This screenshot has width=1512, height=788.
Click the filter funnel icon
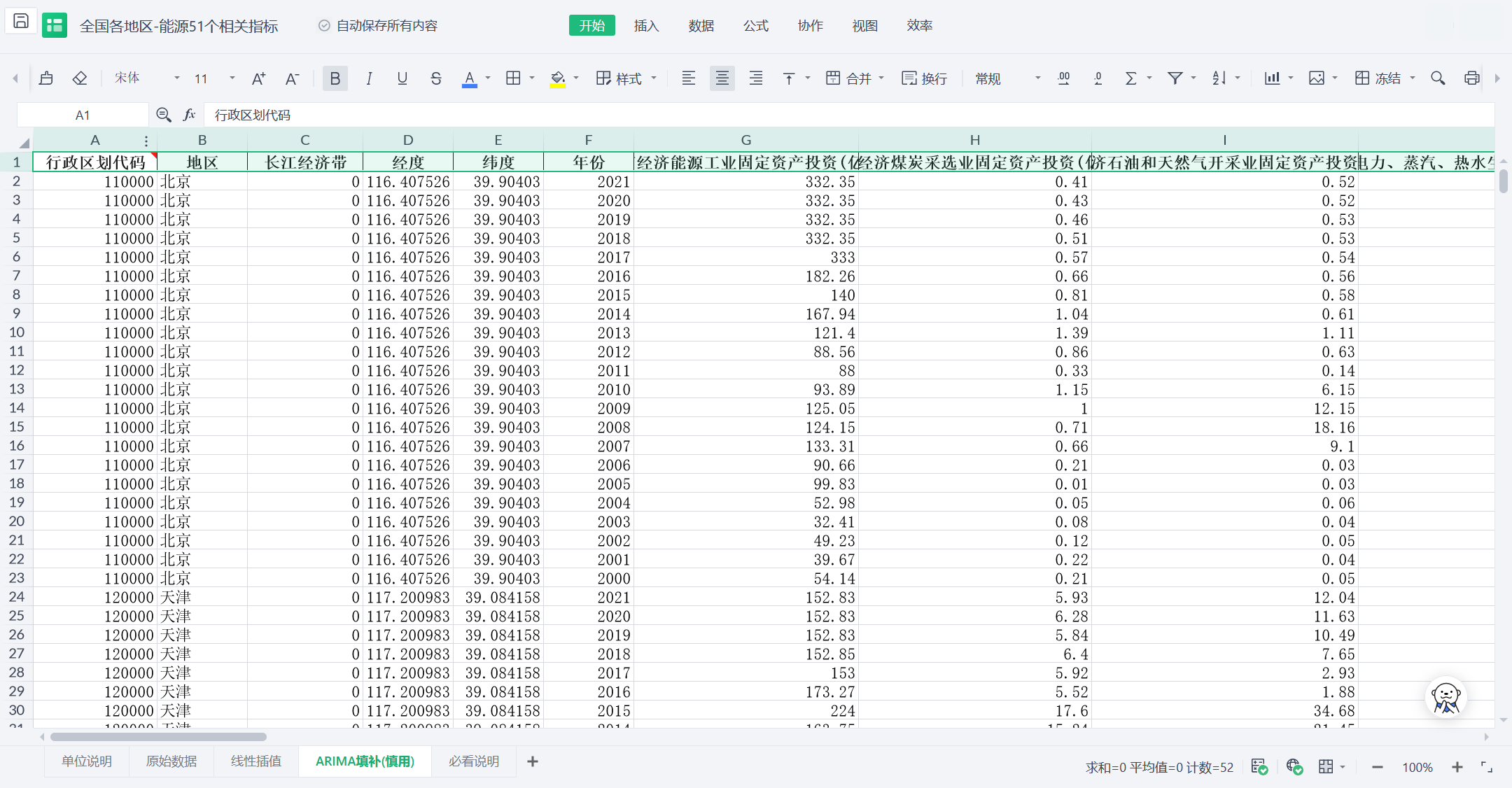pos(1175,78)
